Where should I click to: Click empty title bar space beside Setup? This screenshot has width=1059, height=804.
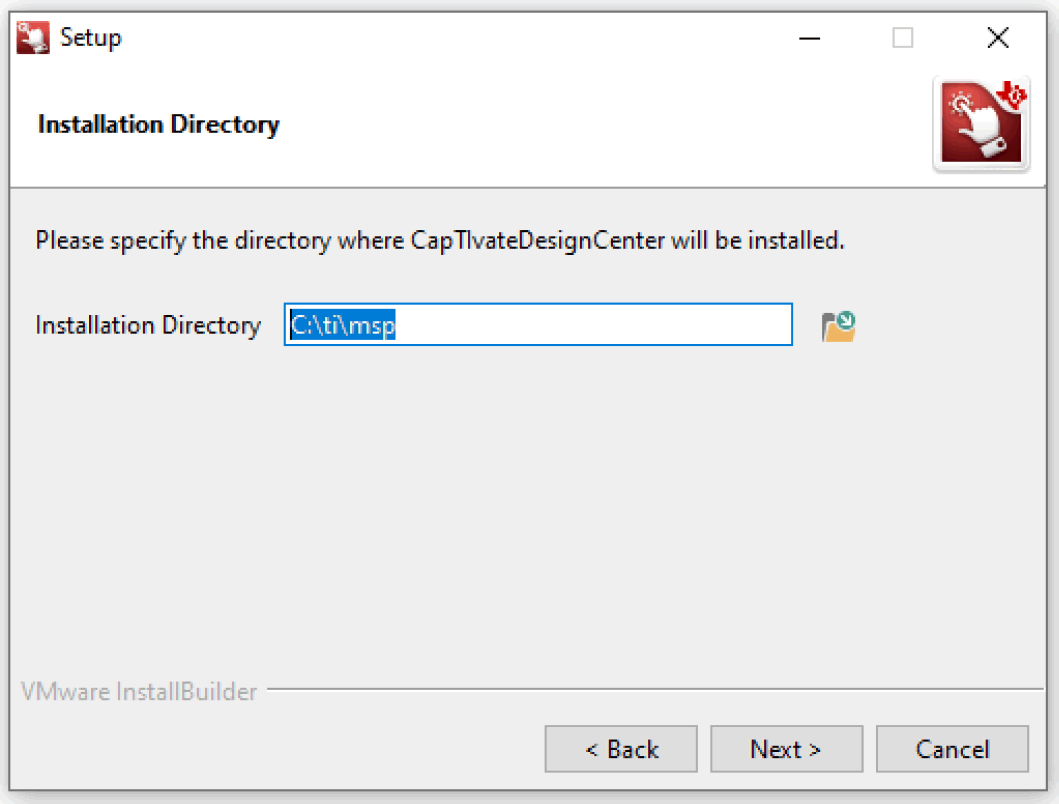(450, 38)
